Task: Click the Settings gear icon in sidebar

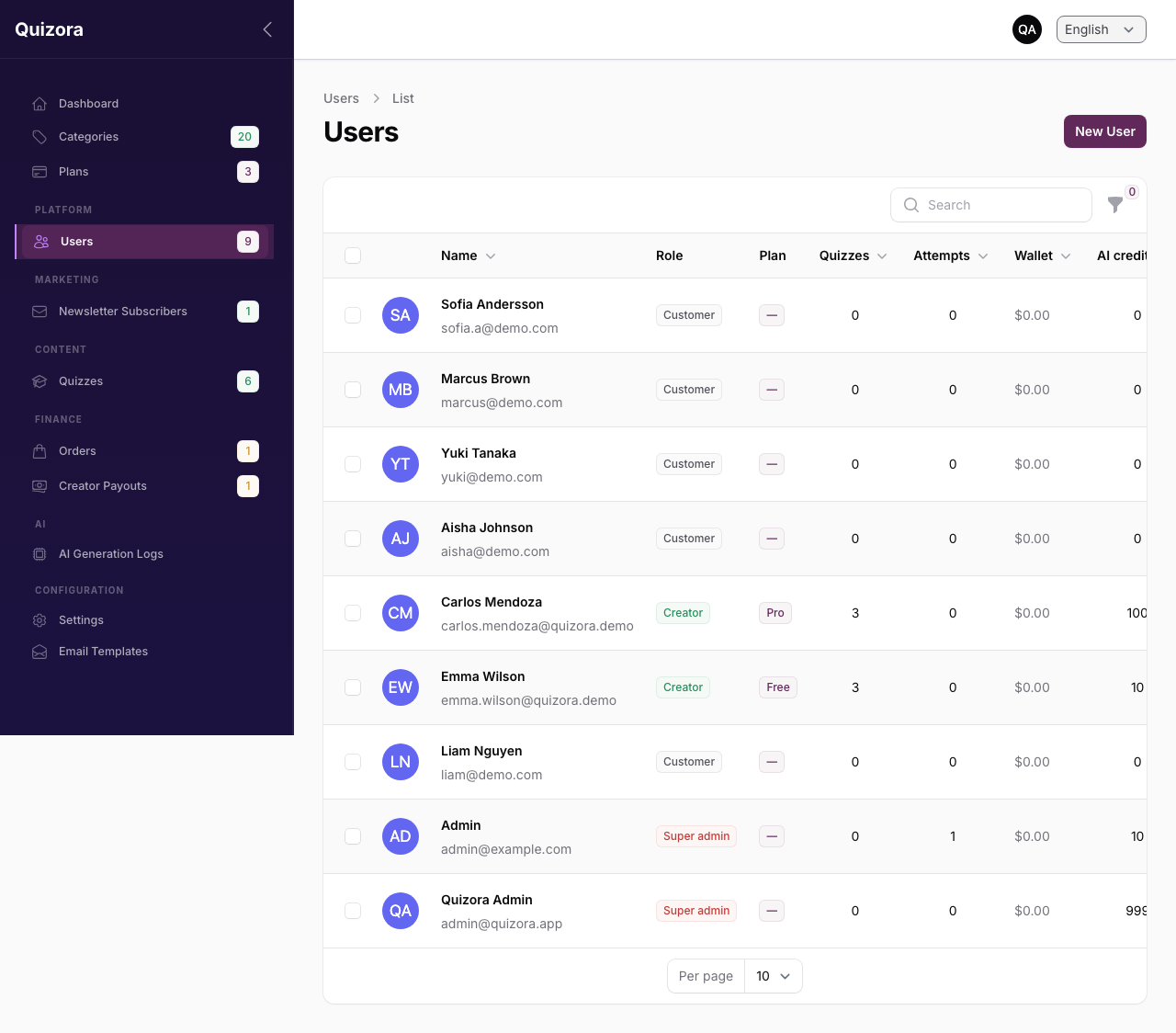Action: pyautogui.click(x=40, y=620)
